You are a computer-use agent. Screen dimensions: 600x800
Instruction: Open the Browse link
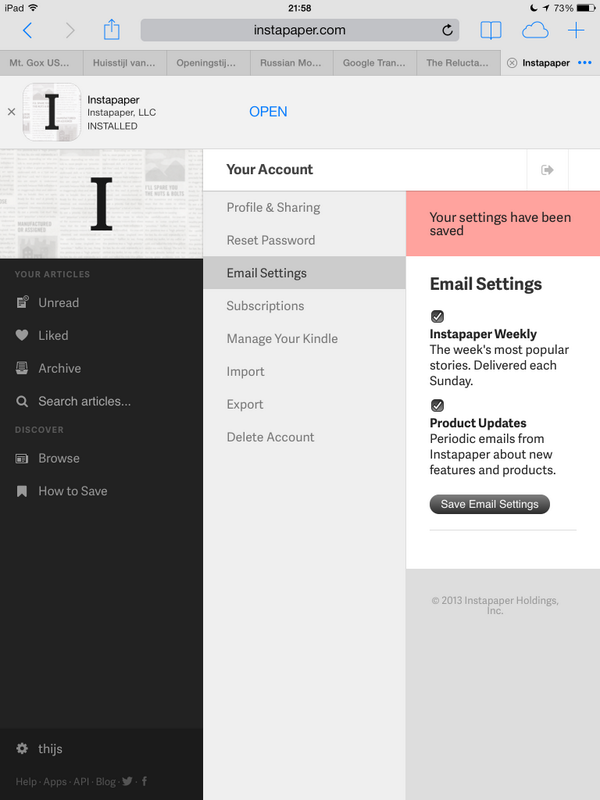59,458
